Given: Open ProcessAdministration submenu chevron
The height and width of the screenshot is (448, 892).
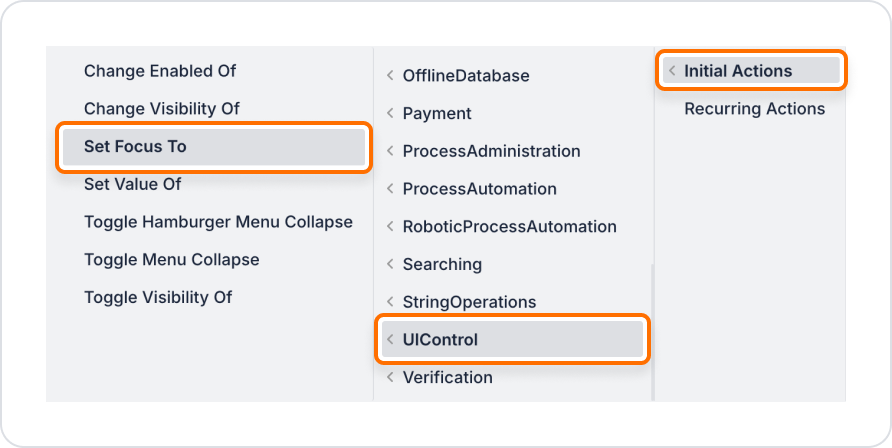Looking at the screenshot, I should [x=390, y=151].
